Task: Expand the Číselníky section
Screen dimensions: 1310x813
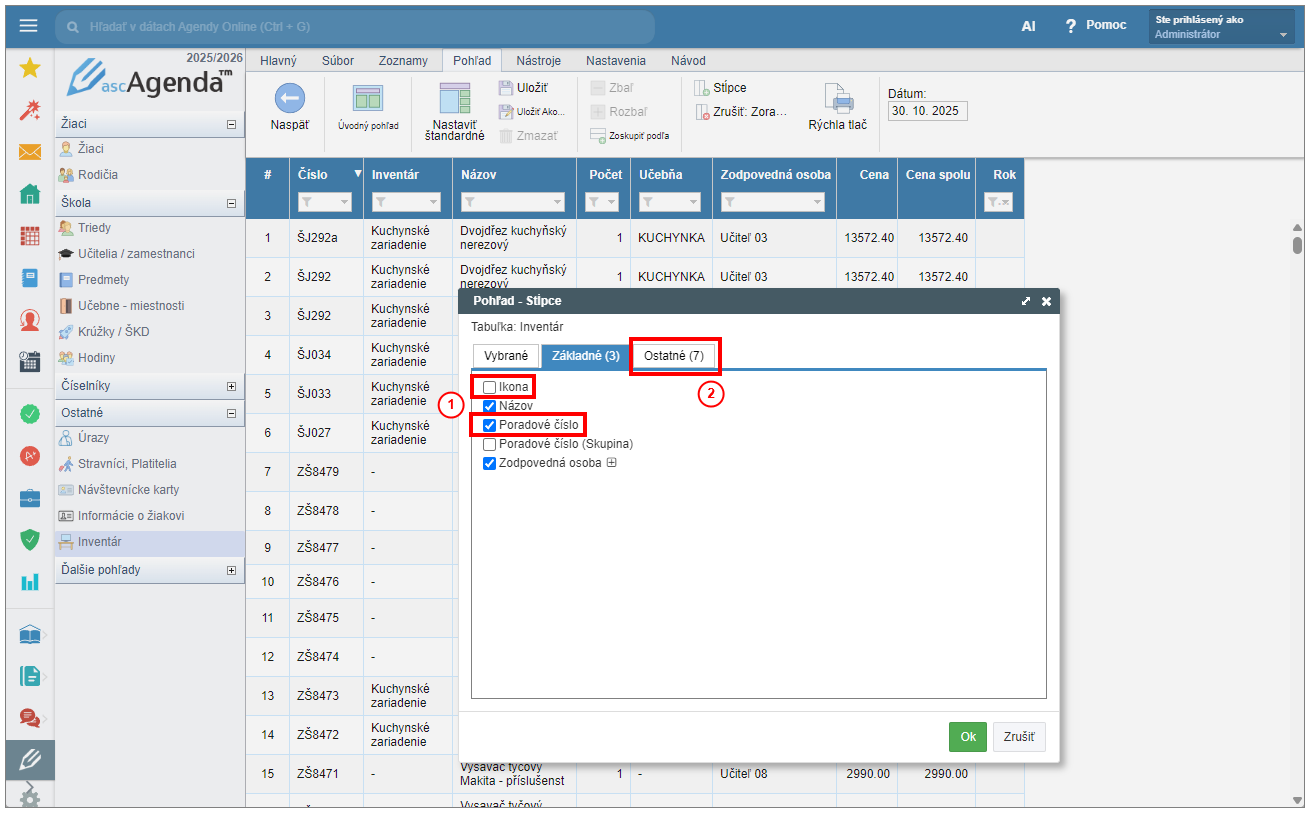Action: [x=232, y=386]
